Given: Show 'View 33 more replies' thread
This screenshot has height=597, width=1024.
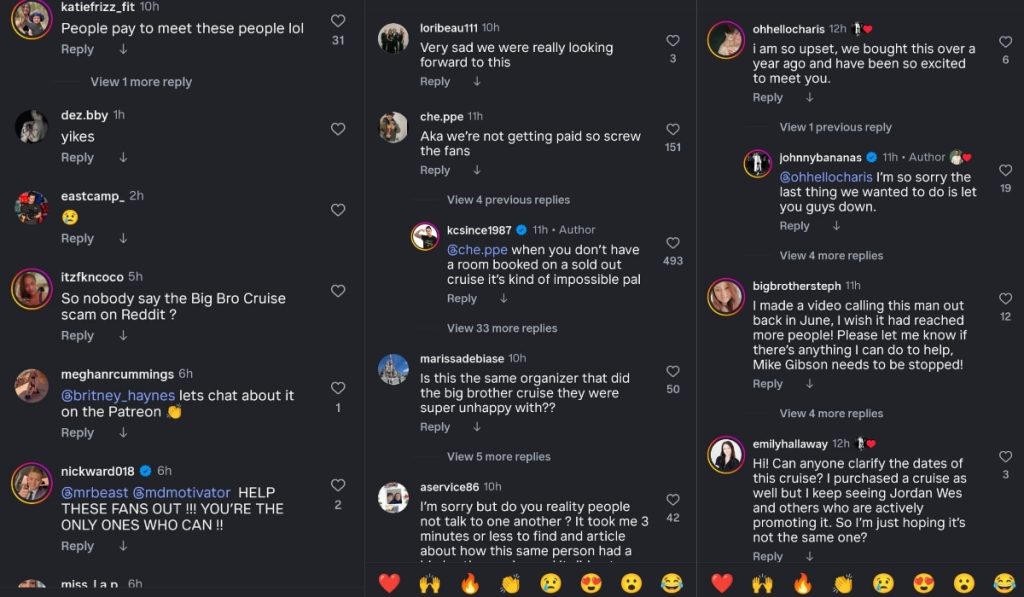Looking at the screenshot, I should (x=502, y=328).
